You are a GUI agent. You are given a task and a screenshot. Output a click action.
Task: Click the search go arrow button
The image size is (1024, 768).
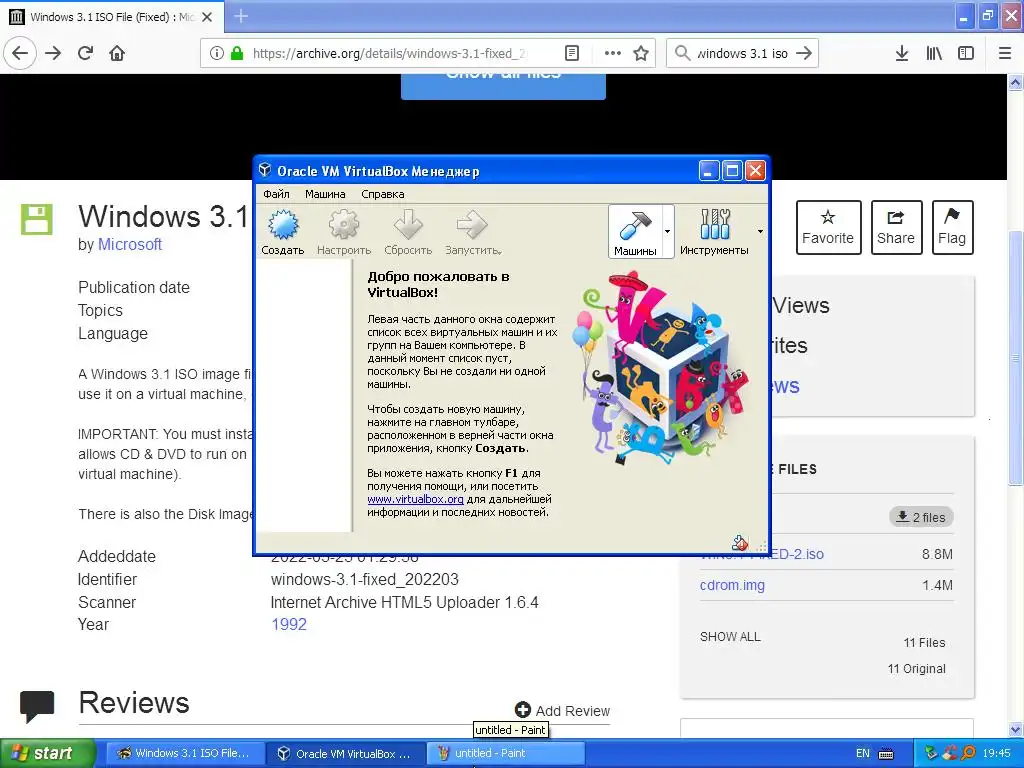(x=805, y=53)
